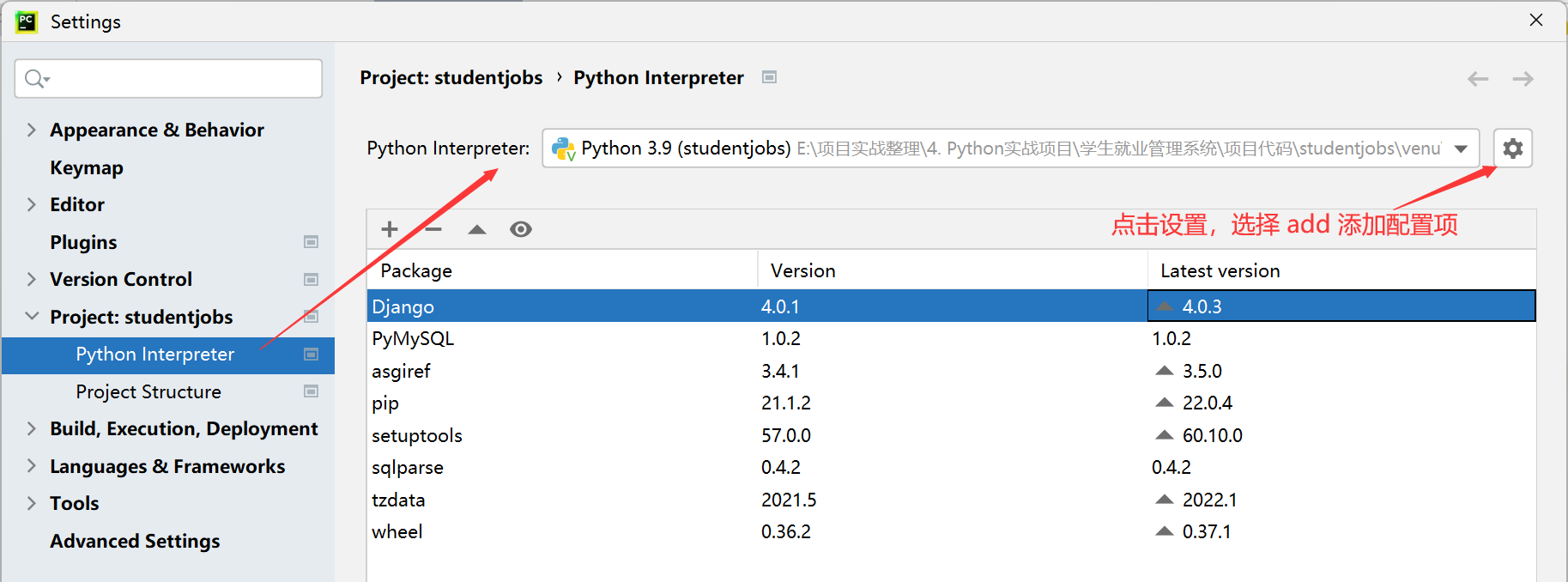Click the upgrade package triangle icon
This screenshot has width=1568, height=582.
click(x=477, y=229)
